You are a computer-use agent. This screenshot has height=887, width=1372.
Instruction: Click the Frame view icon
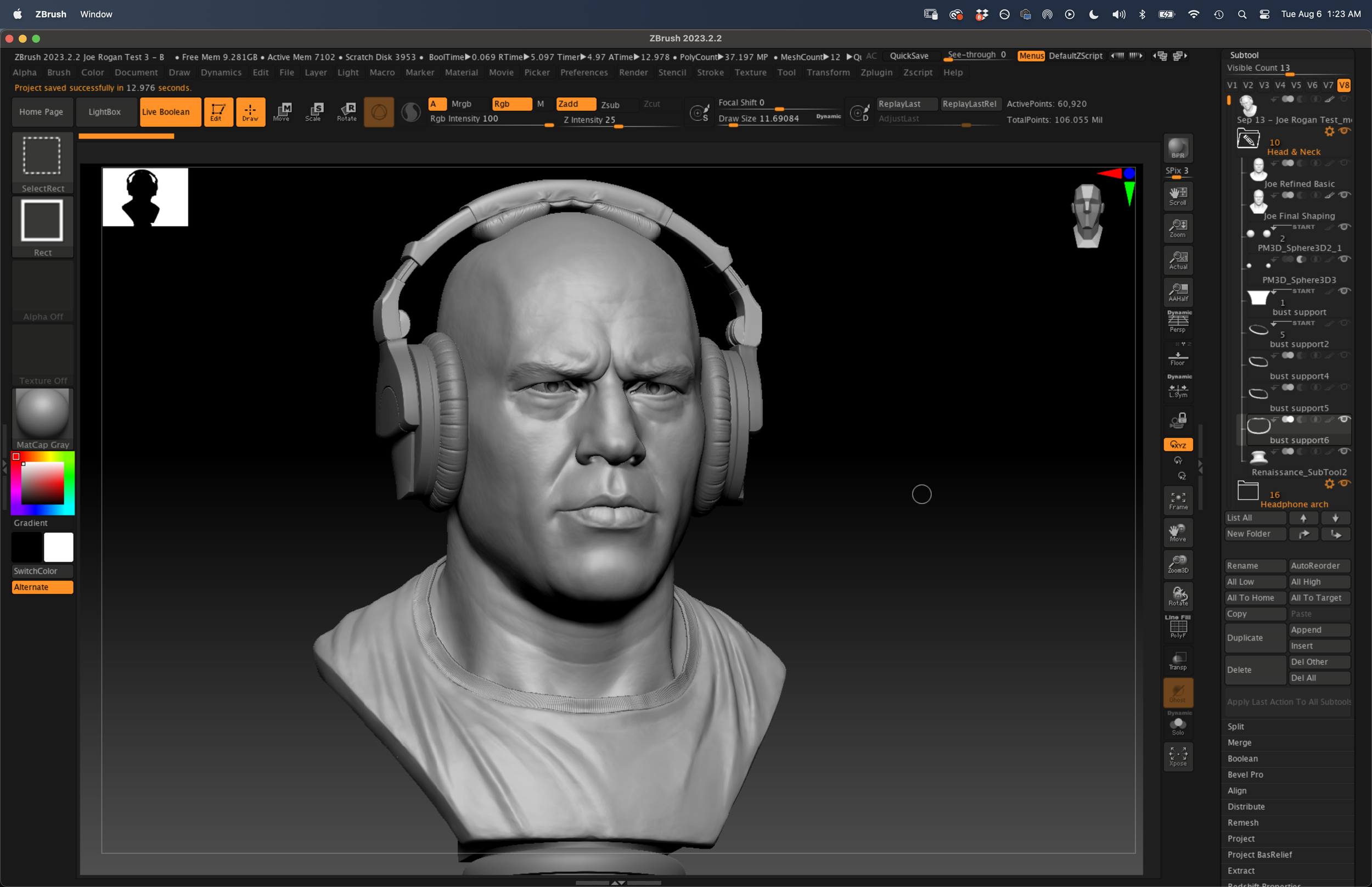coord(1177,501)
